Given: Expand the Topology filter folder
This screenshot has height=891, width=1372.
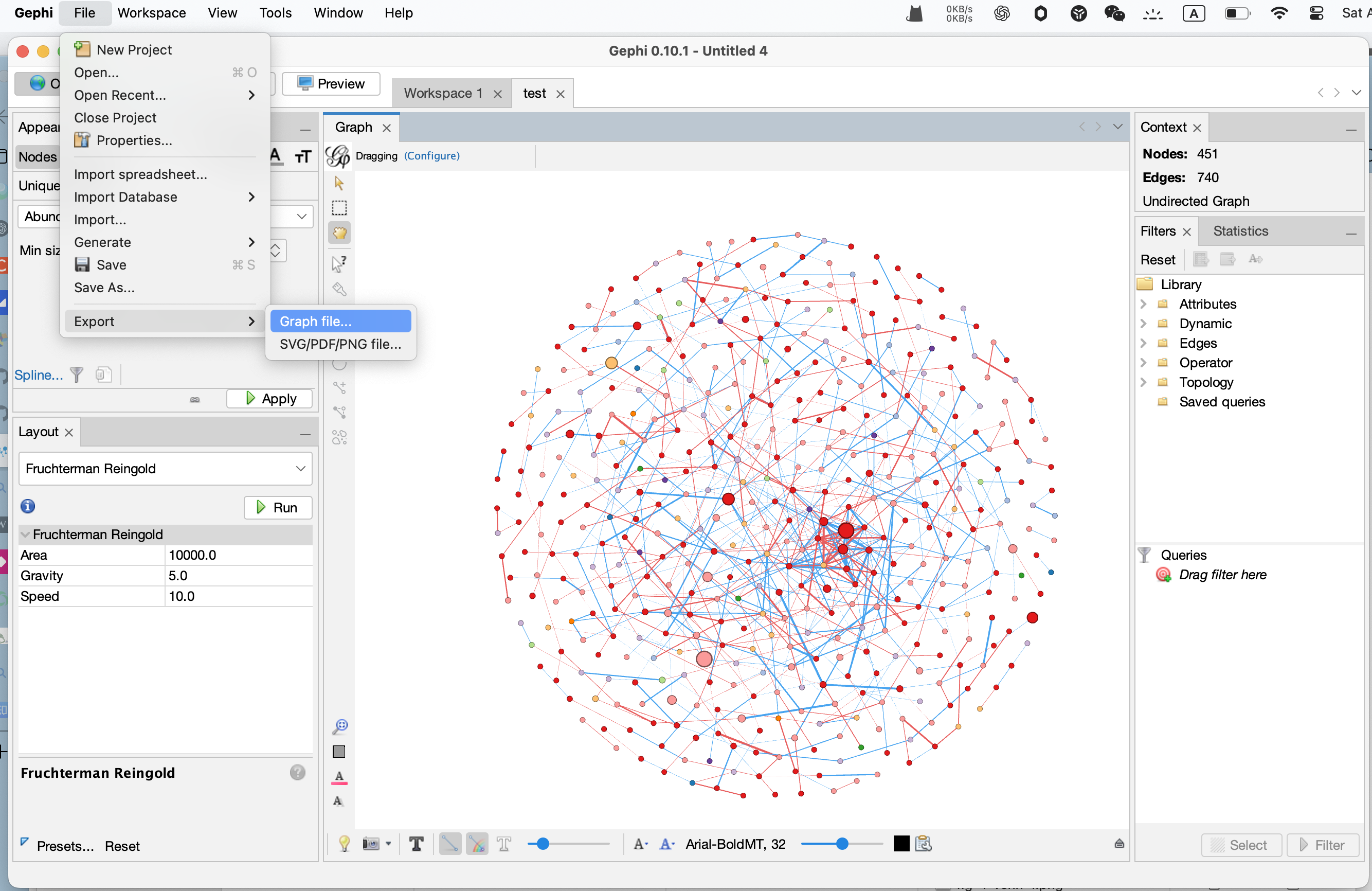Looking at the screenshot, I should 1144,382.
